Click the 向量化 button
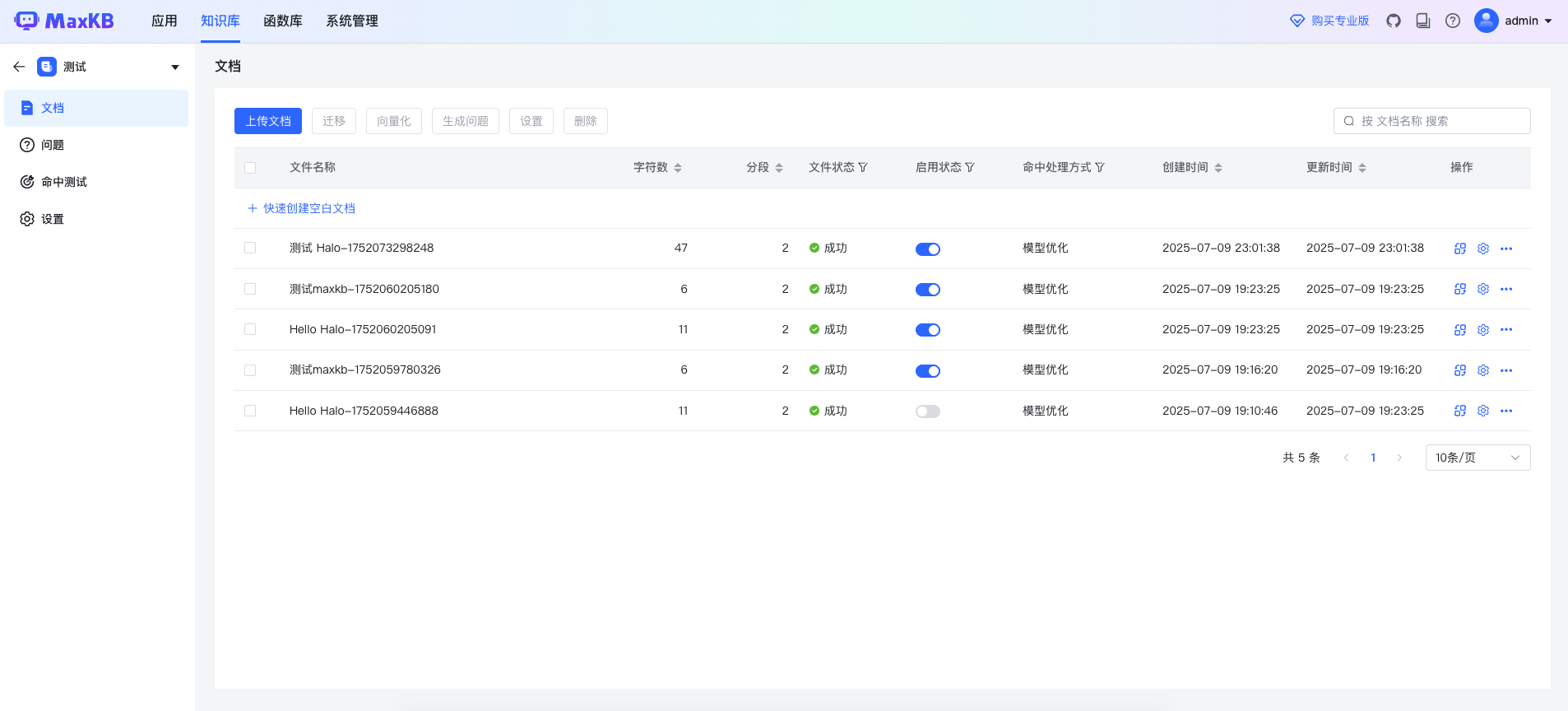Screen dimensions: 1568x711 394,121
